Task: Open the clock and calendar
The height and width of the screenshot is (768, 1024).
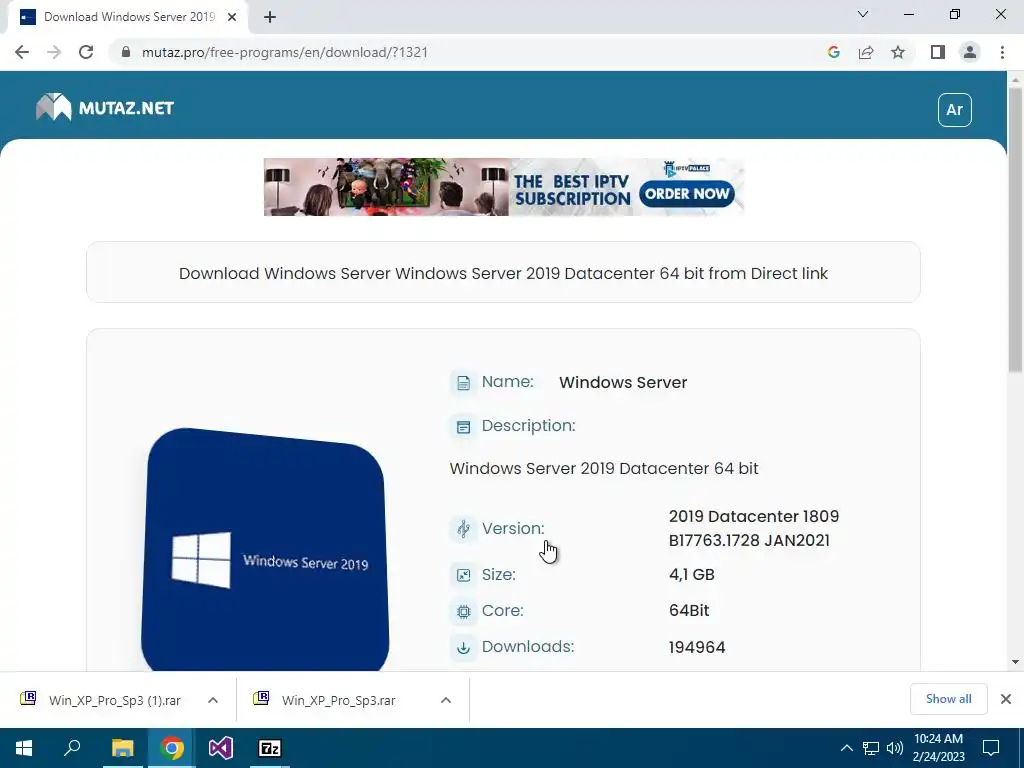Action: point(938,748)
